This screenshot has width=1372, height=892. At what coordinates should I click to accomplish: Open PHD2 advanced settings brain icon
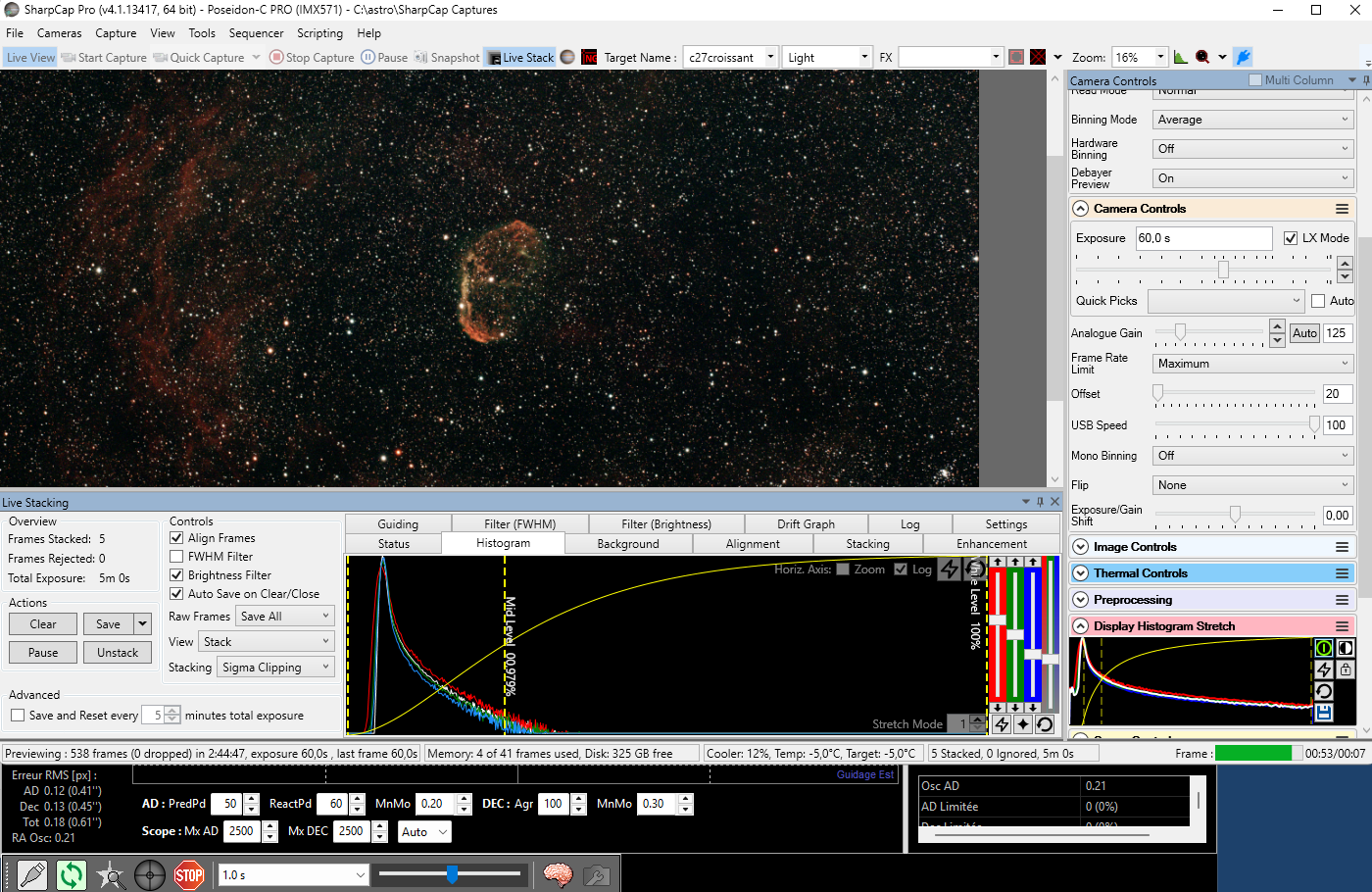[x=558, y=874]
